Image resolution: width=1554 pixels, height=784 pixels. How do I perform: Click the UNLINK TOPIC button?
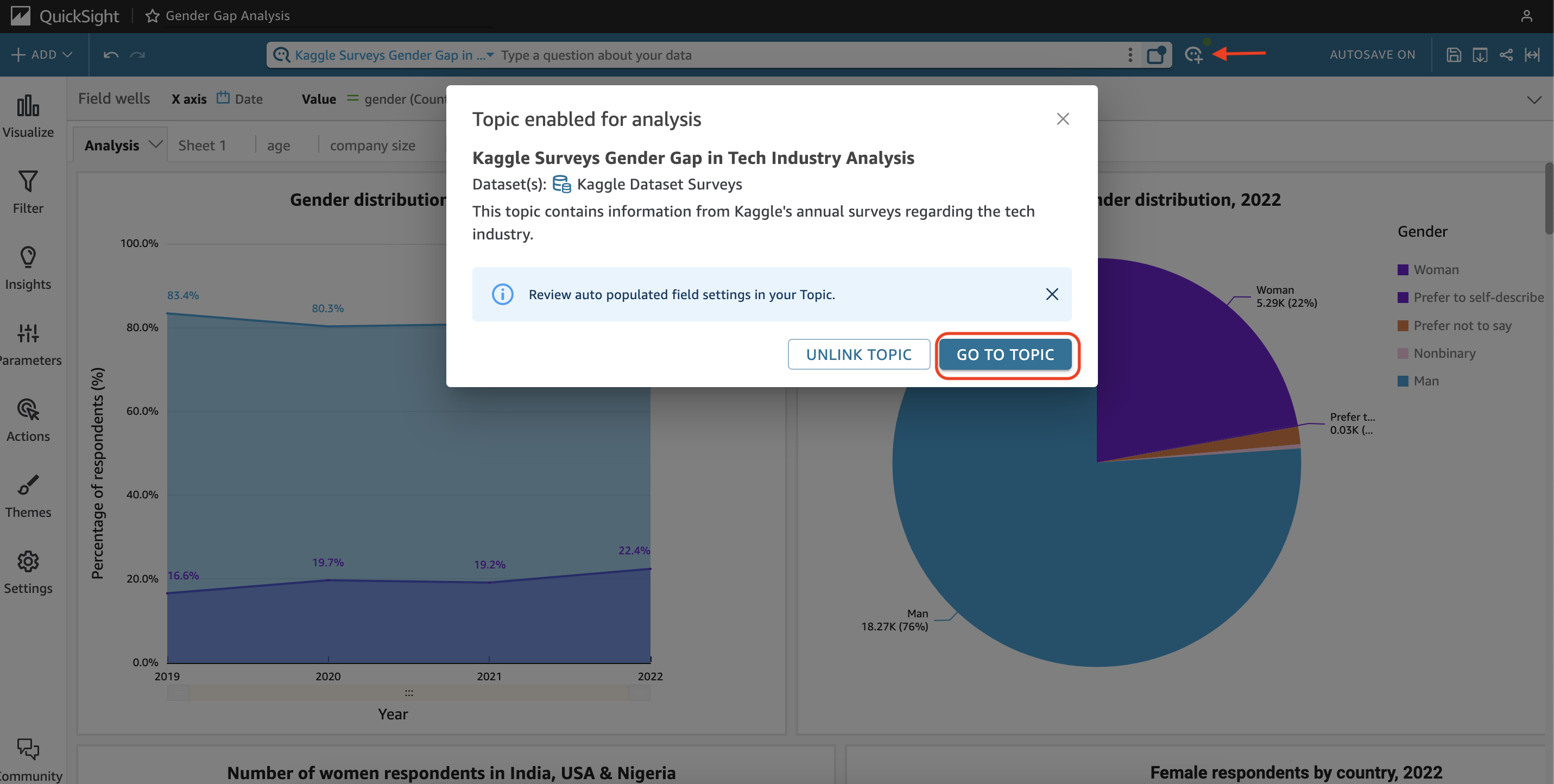(x=858, y=355)
